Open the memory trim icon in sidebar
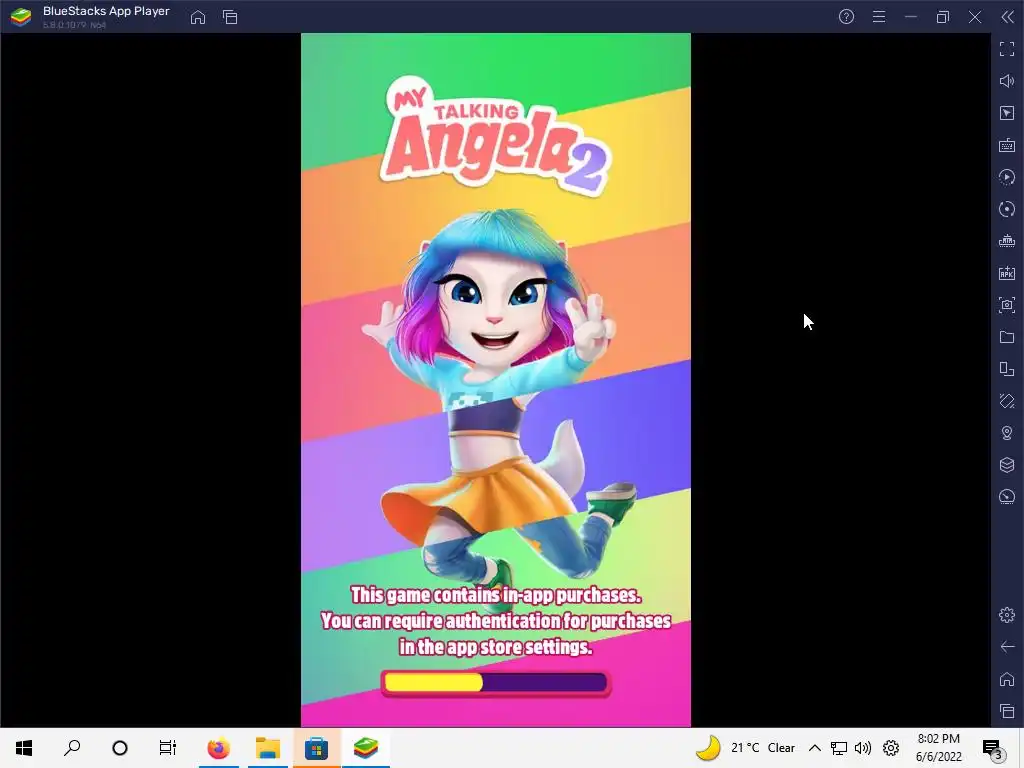The width and height of the screenshot is (1024, 768). [1007, 241]
